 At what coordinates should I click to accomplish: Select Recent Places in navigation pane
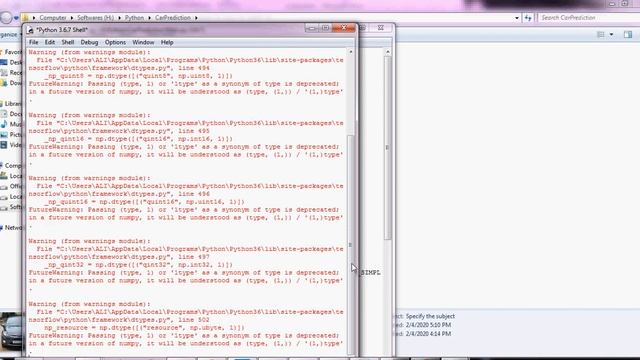12,73
